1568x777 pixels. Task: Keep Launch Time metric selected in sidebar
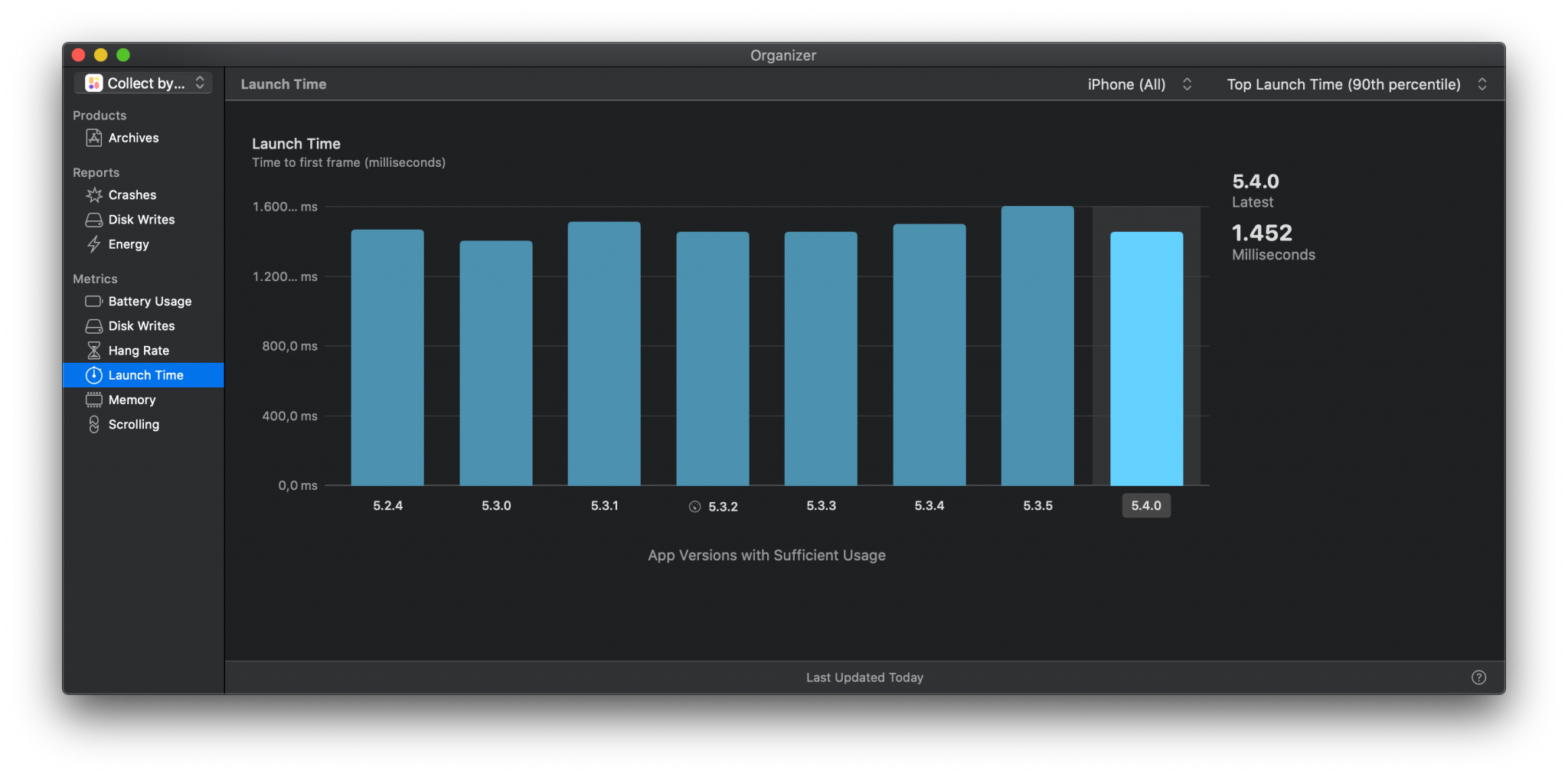(x=146, y=375)
